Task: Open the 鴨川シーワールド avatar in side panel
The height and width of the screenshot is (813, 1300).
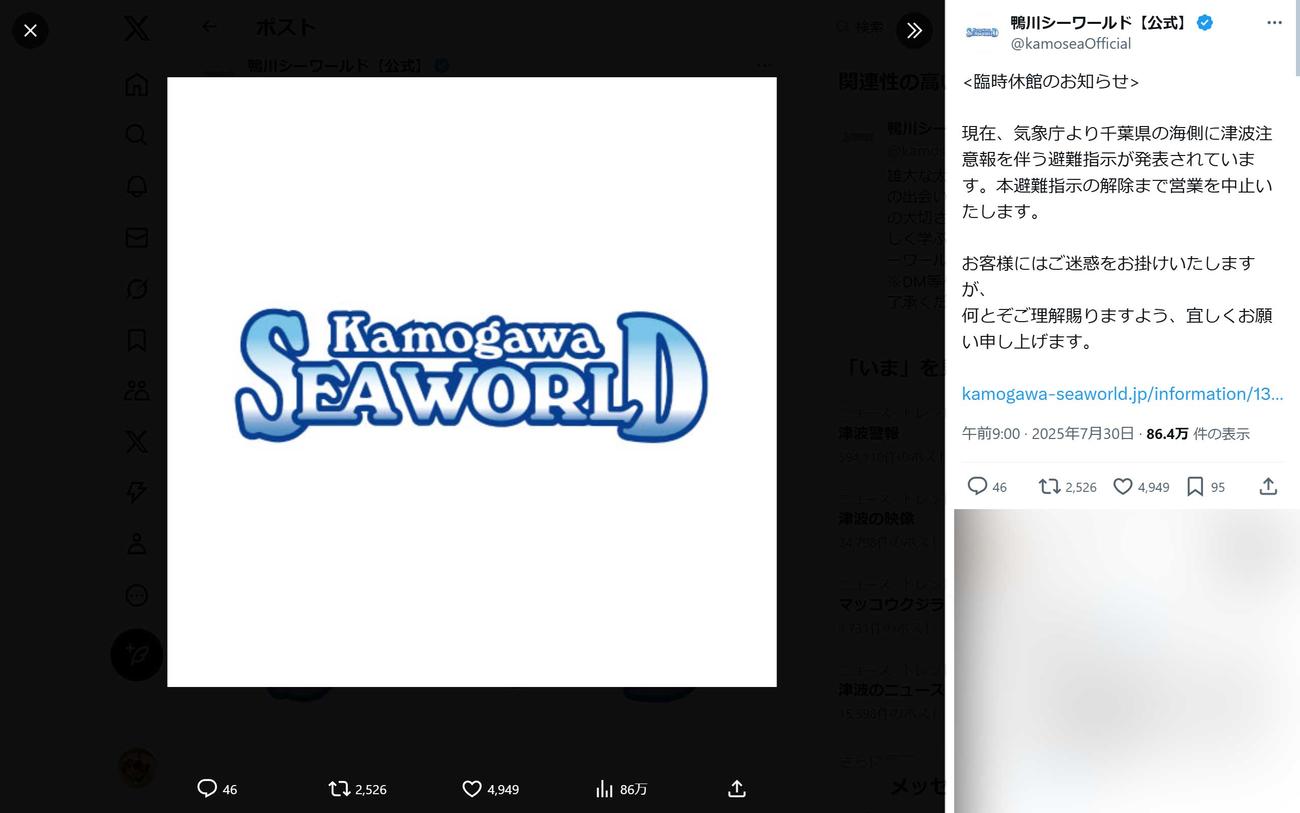Action: pos(982,33)
